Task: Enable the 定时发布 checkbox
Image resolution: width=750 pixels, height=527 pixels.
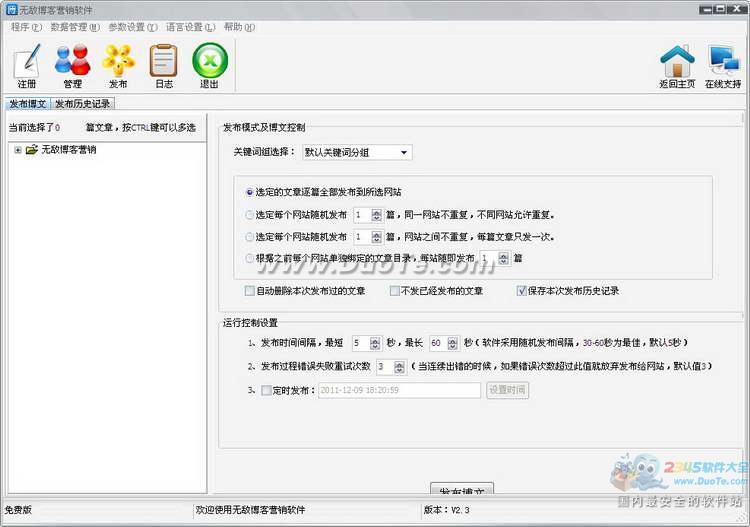Action: (266, 390)
